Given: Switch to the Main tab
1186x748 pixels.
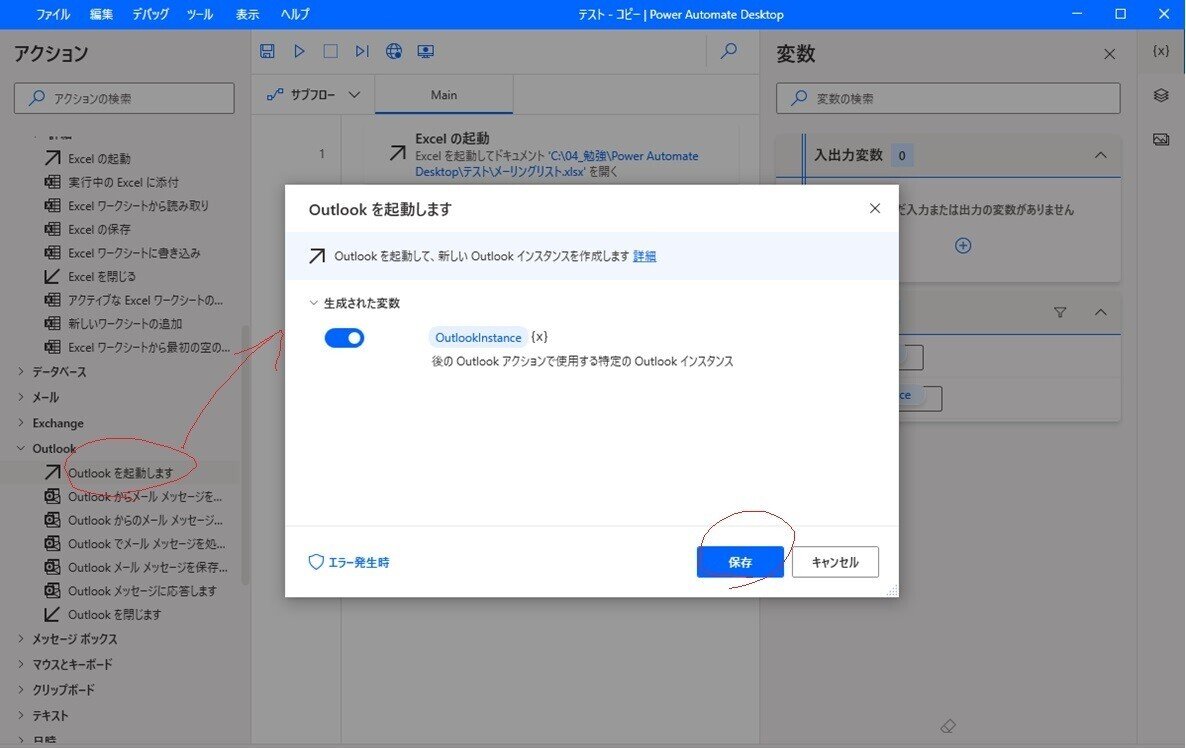Looking at the screenshot, I should click(443, 94).
